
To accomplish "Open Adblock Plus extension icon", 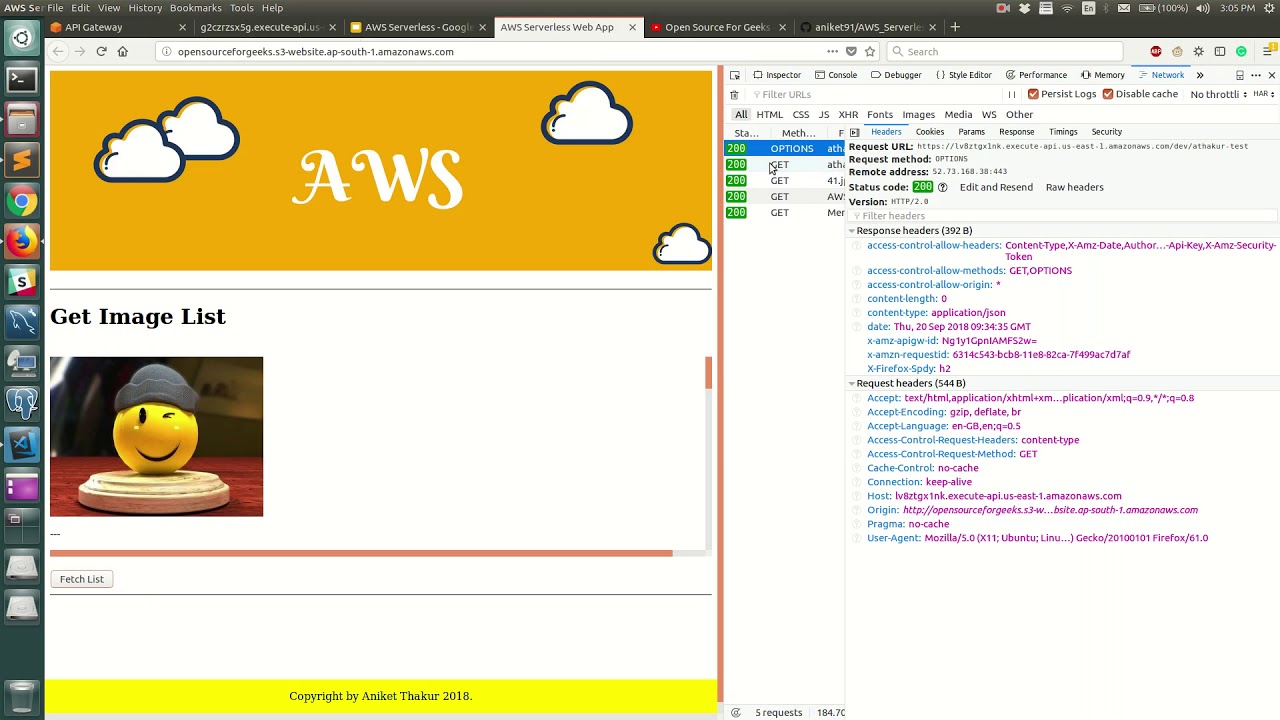I will pyautogui.click(x=1156, y=51).
